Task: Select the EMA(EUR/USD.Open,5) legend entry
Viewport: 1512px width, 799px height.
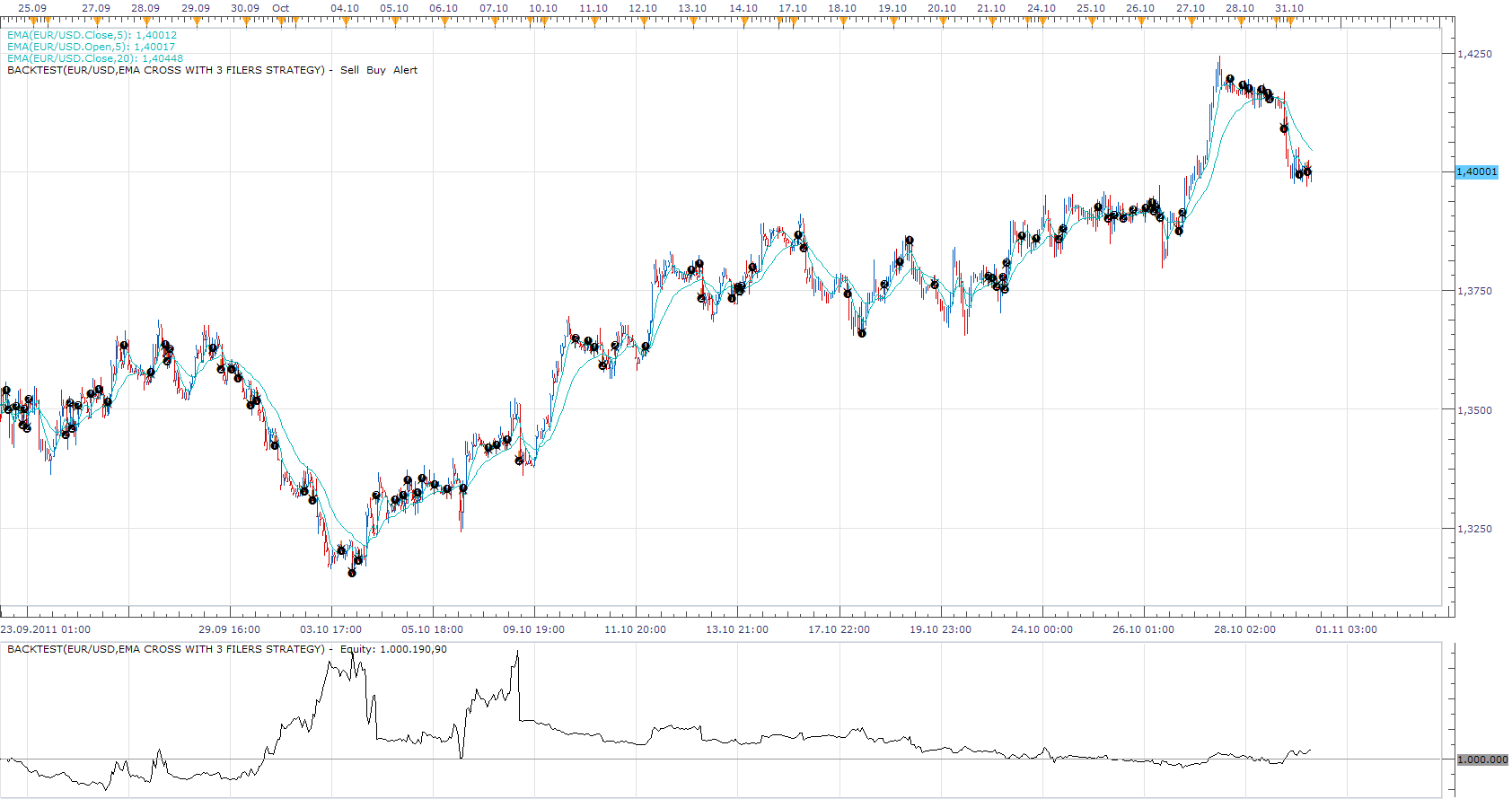Action: click(x=91, y=47)
